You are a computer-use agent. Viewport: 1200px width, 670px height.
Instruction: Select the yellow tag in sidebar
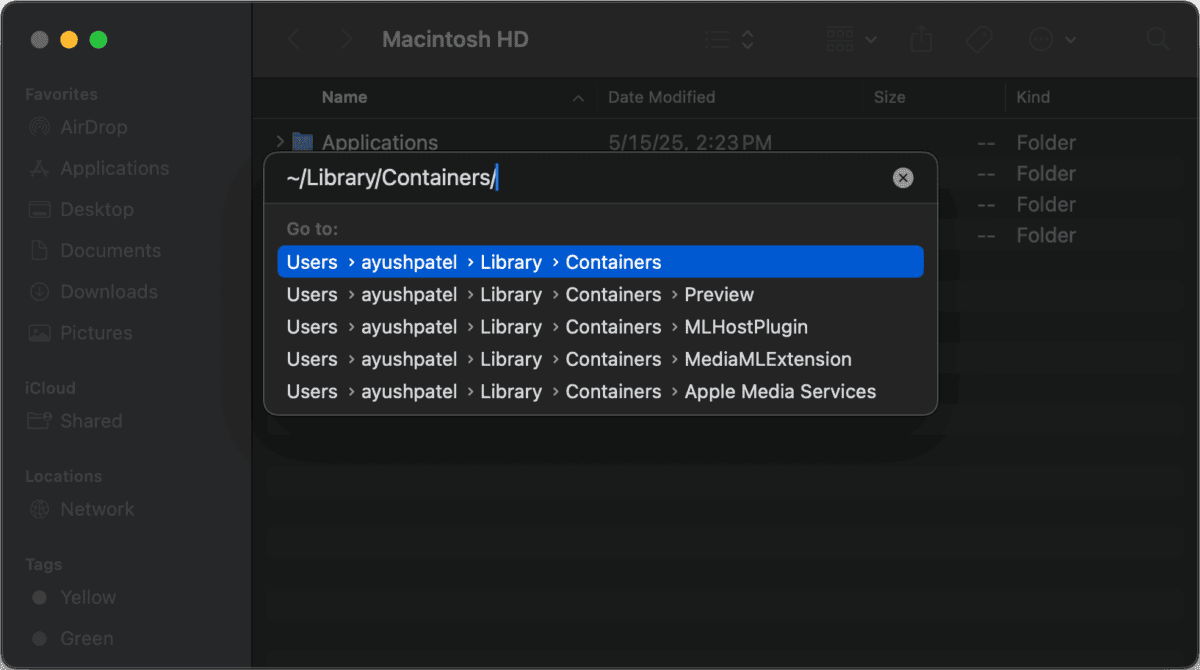pos(87,597)
